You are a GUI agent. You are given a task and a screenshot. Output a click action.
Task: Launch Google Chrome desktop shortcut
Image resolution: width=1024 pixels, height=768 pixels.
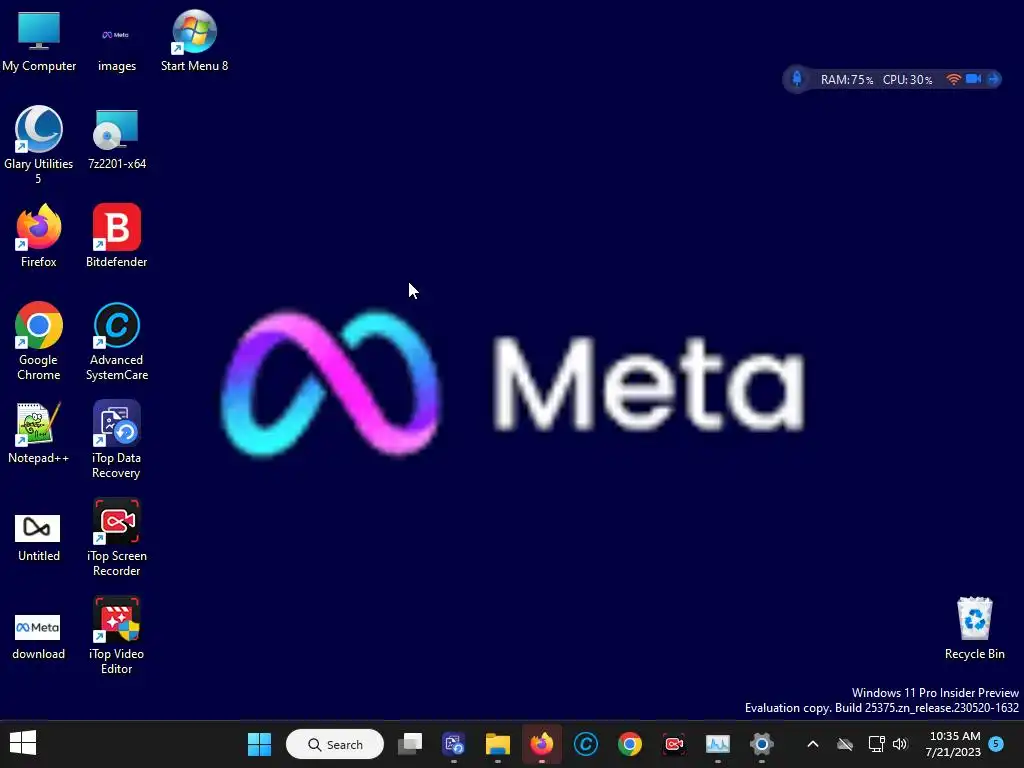click(x=39, y=341)
